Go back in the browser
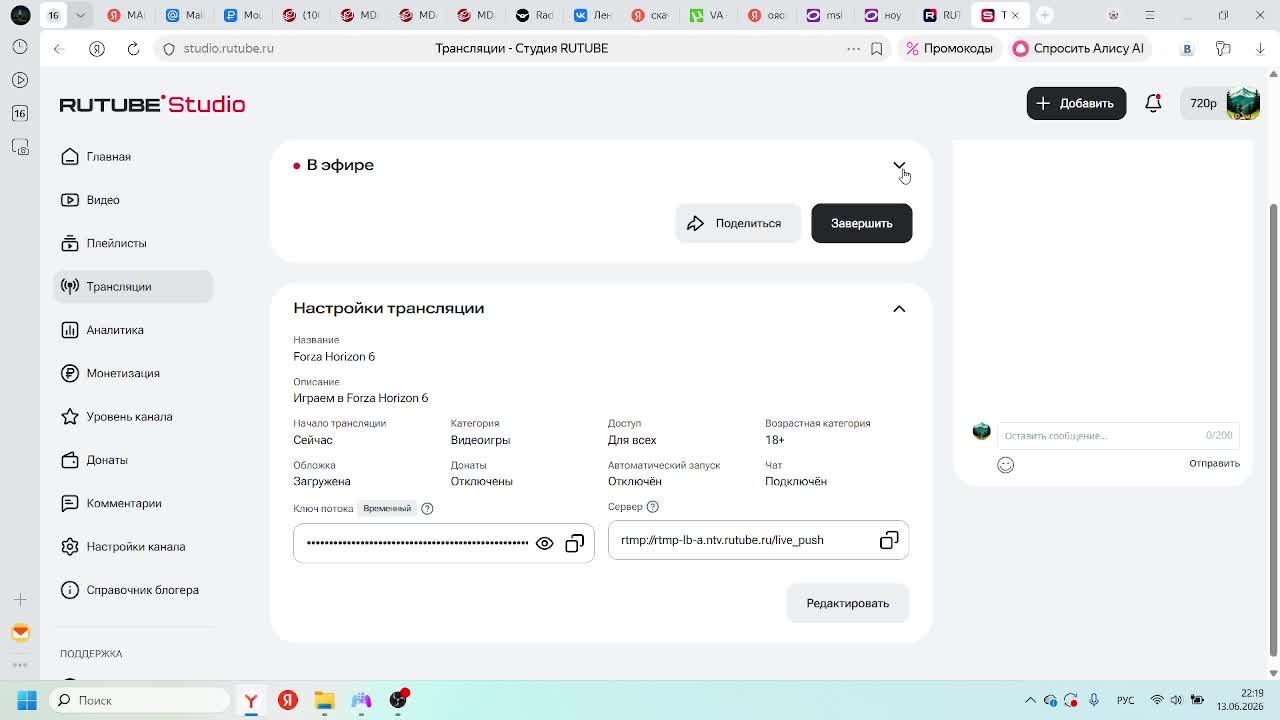The image size is (1280, 720). tap(59, 48)
